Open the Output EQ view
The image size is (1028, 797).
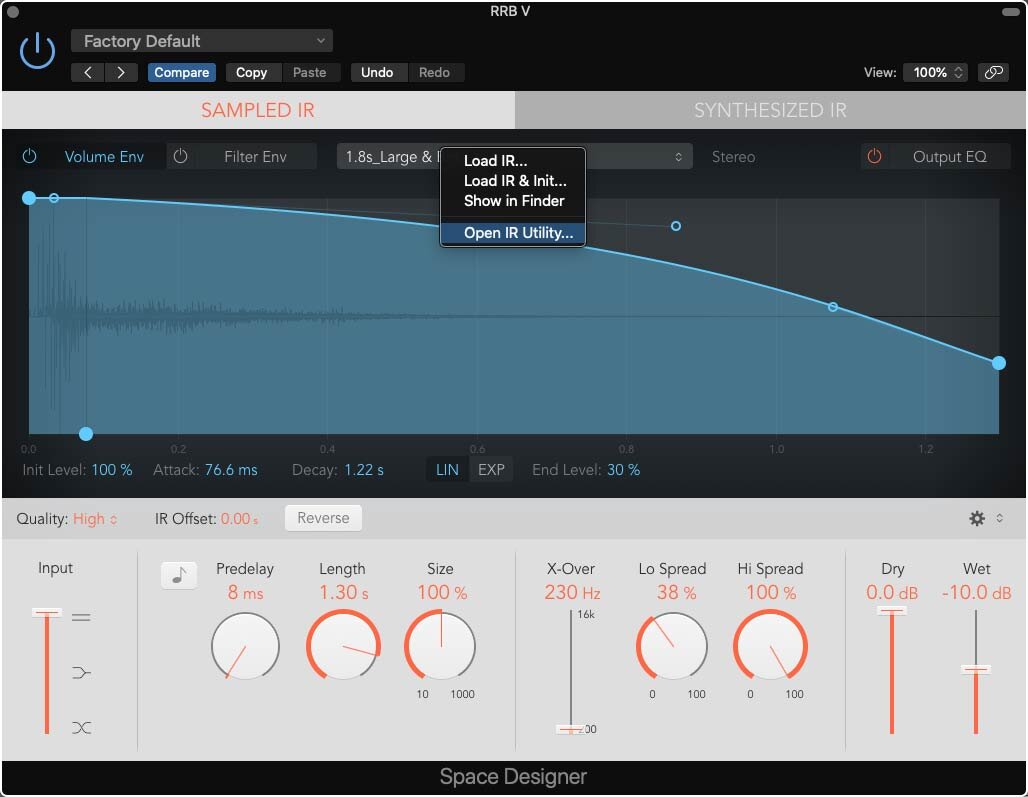coord(949,157)
